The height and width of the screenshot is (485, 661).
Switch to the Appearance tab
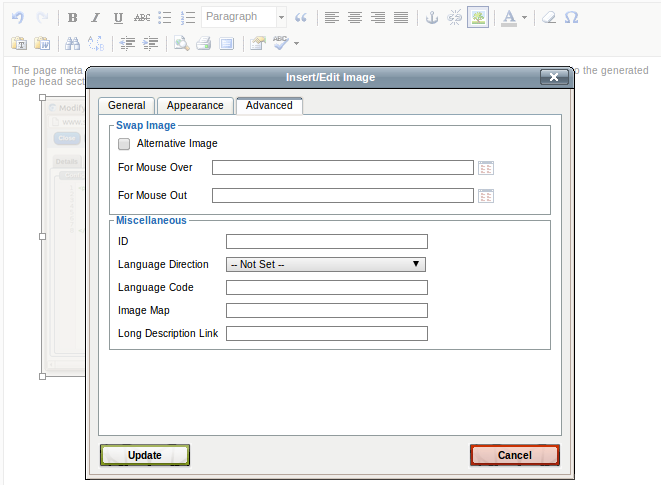(195, 105)
